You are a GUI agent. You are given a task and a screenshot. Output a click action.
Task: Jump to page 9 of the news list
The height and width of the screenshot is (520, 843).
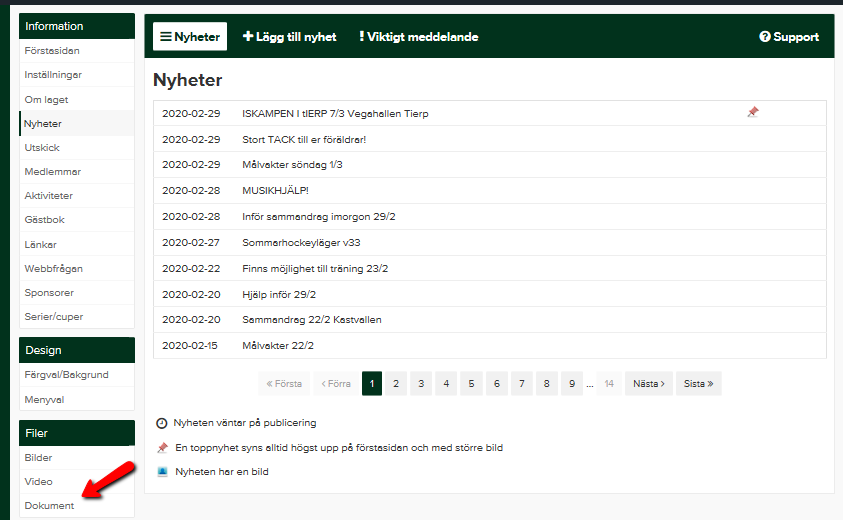click(571, 383)
